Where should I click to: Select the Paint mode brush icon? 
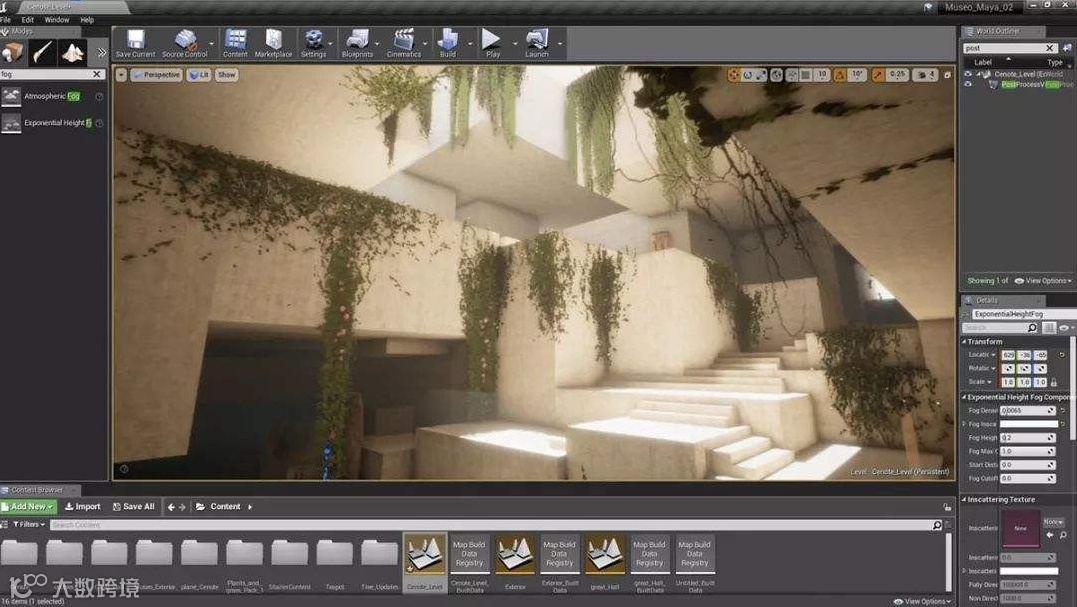[x=43, y=53]
